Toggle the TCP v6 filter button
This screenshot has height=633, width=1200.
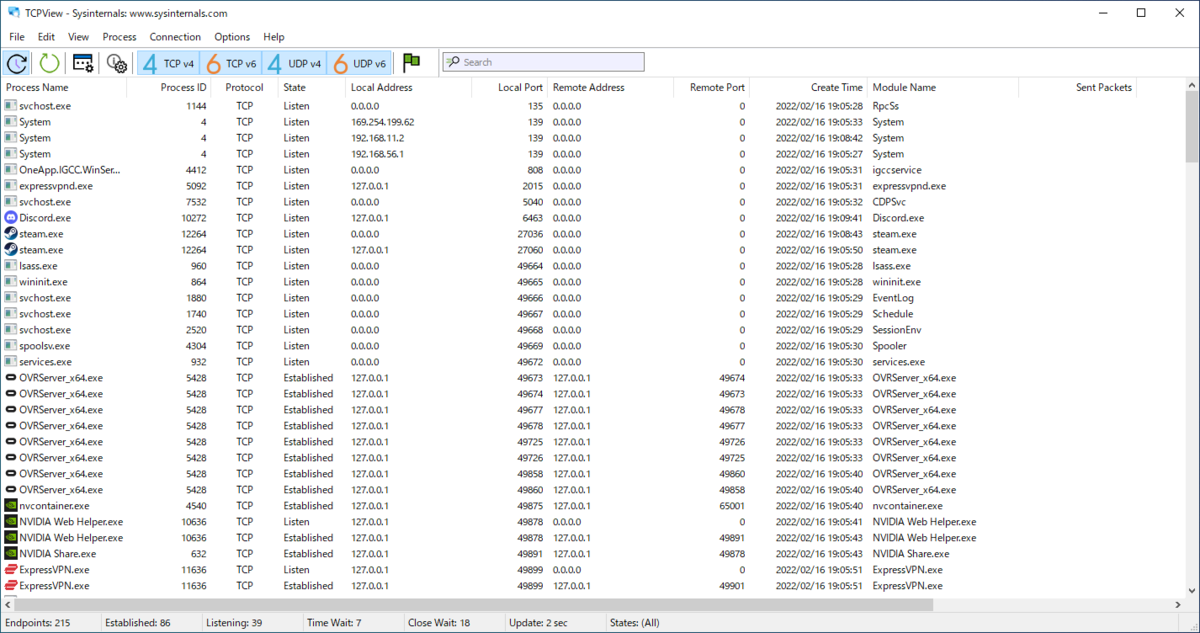231,63
